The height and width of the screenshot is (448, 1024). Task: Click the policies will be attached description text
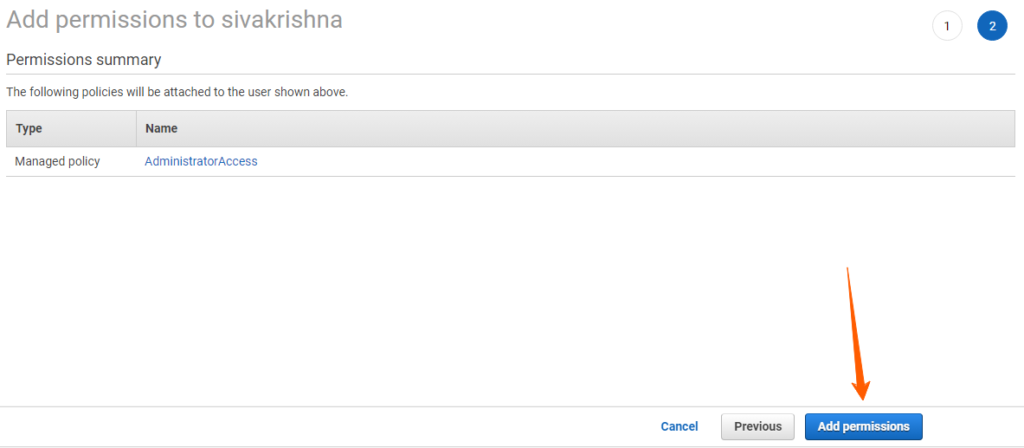(x=177, y=92)
